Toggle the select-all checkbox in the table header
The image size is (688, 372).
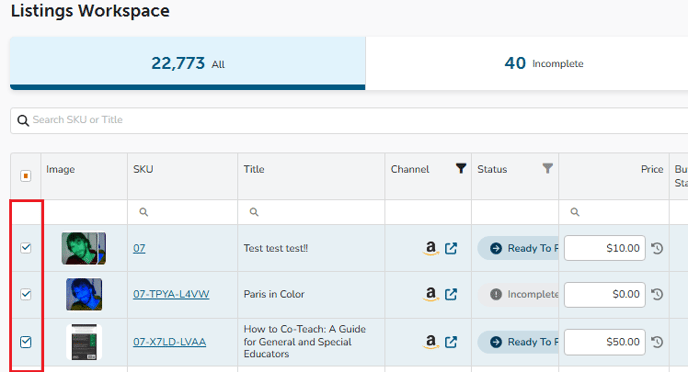tap(25, 176)
